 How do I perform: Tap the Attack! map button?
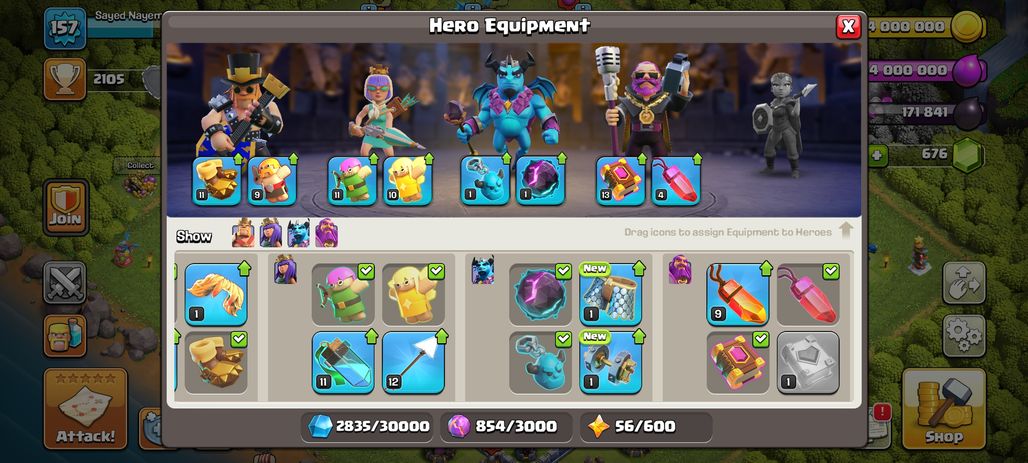click(x=85, y=409)
